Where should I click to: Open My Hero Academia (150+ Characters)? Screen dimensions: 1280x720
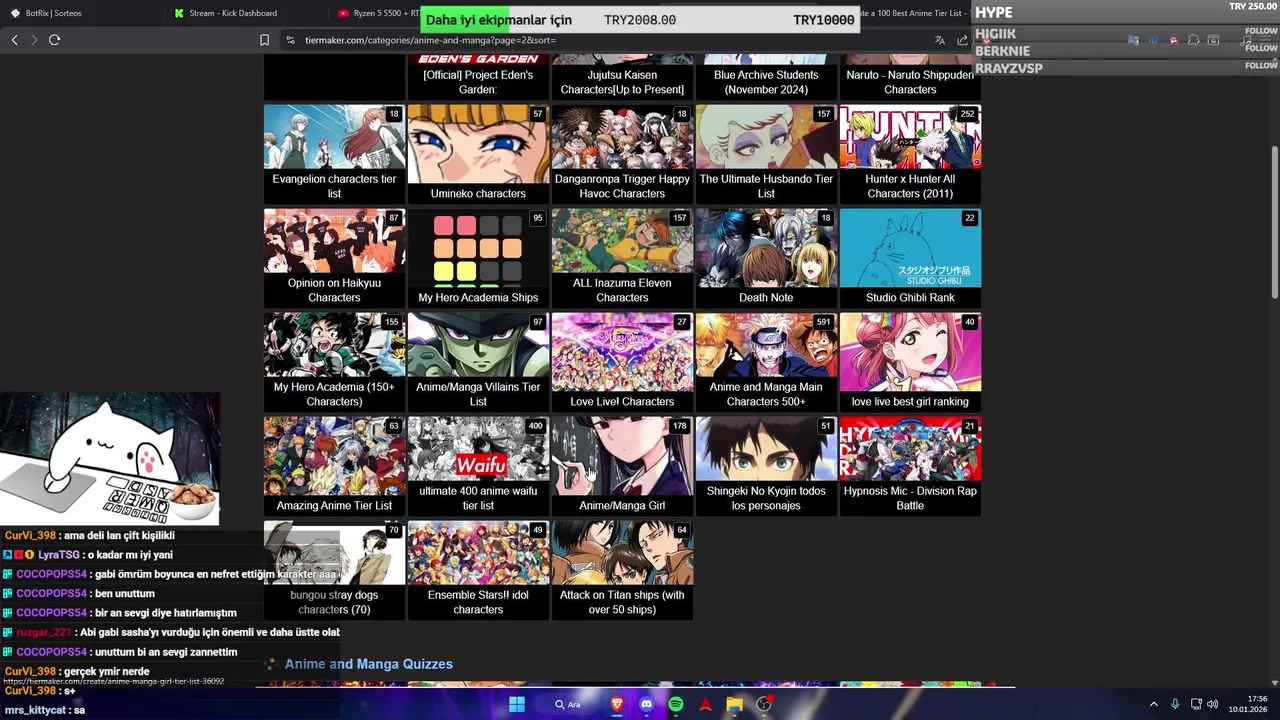pos(334,363)
